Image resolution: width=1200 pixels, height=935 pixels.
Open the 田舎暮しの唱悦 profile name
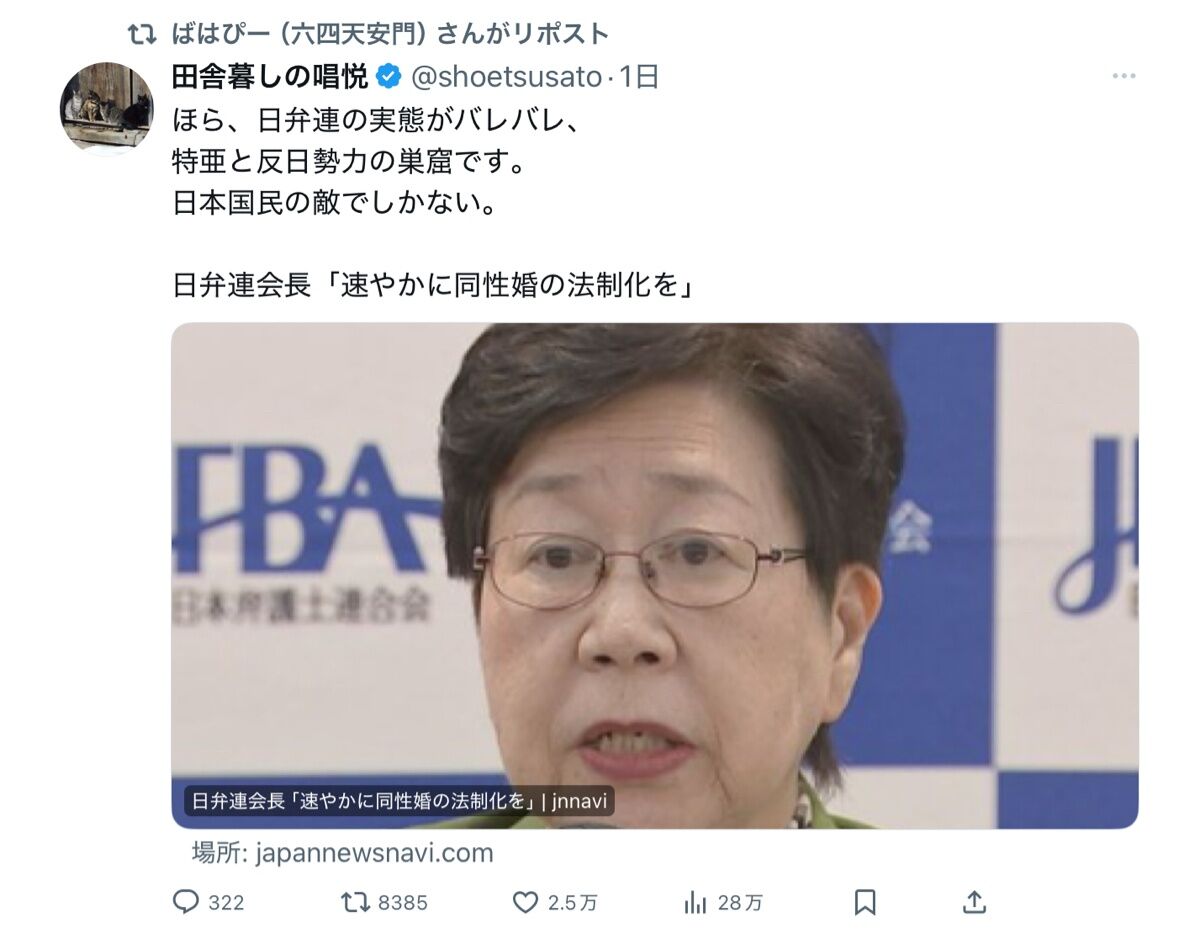(x=270, y=76)
